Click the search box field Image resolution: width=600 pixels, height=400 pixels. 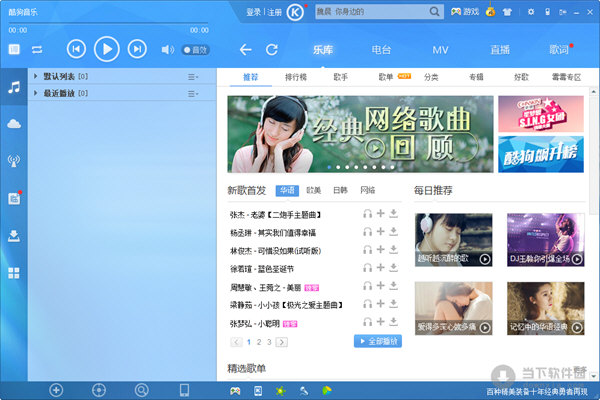(371, 12)
